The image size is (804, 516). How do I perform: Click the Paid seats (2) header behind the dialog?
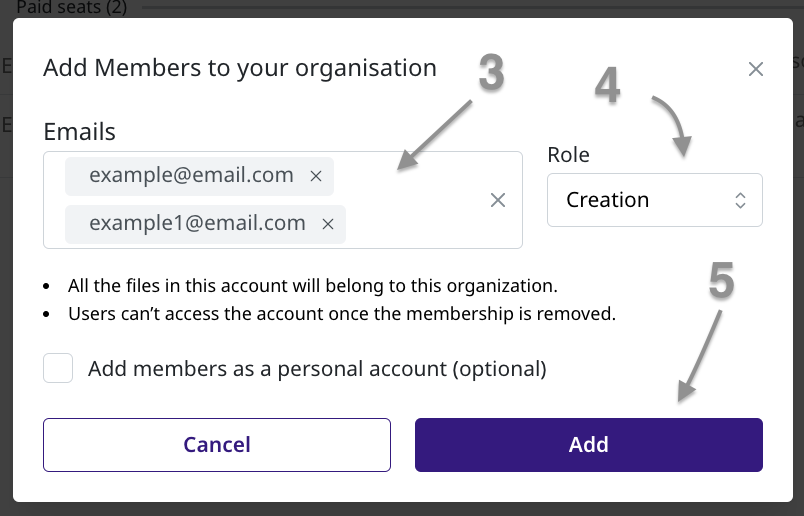(72, 7)
